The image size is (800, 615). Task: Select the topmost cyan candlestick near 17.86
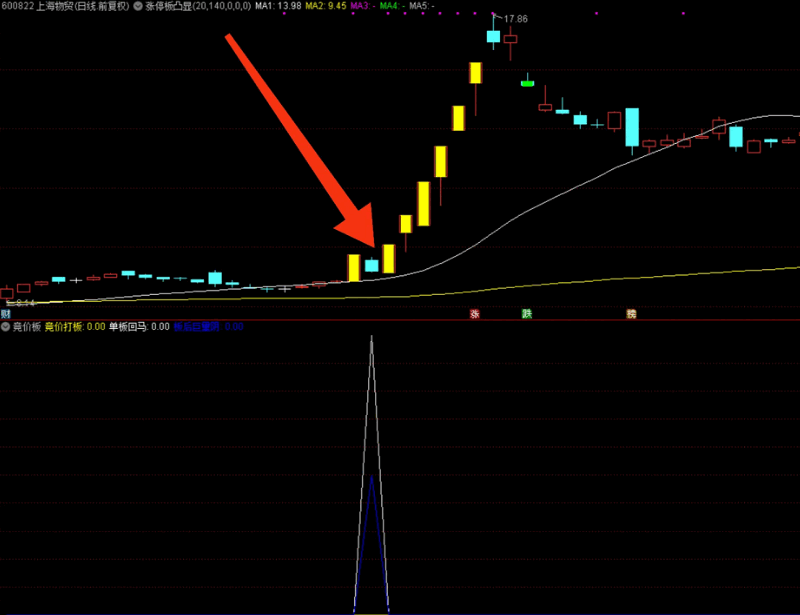pyautogui.click(x=493, y=36)
